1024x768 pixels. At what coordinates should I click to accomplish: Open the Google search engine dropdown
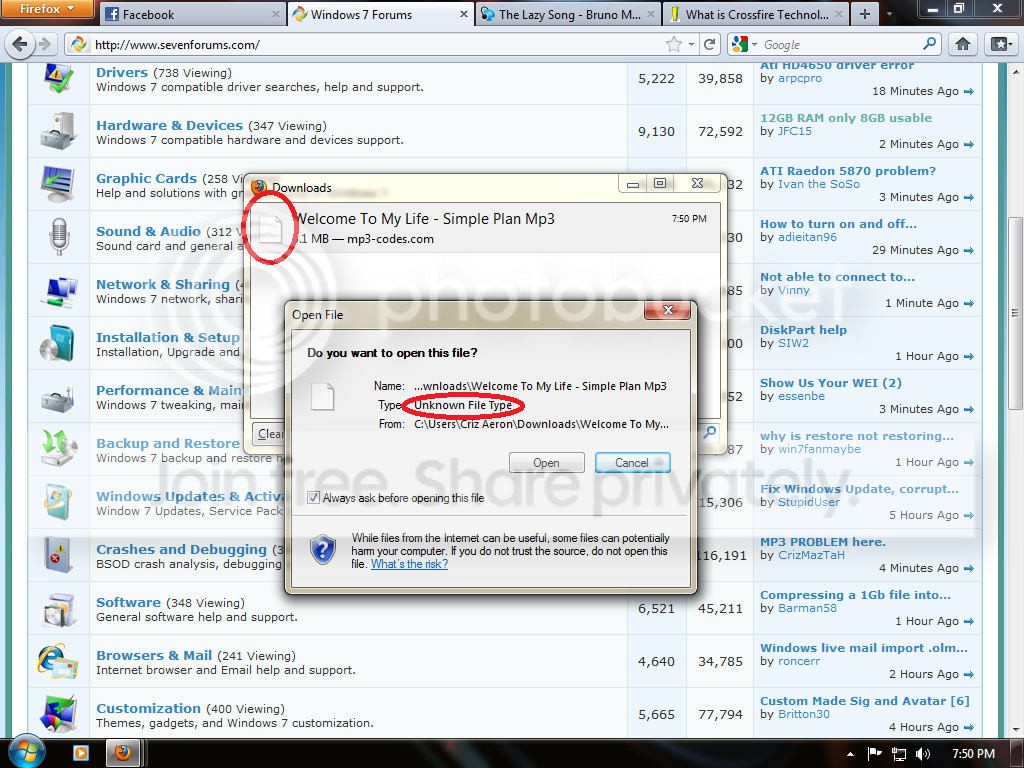pyautogui.click(x=744, y=44)
